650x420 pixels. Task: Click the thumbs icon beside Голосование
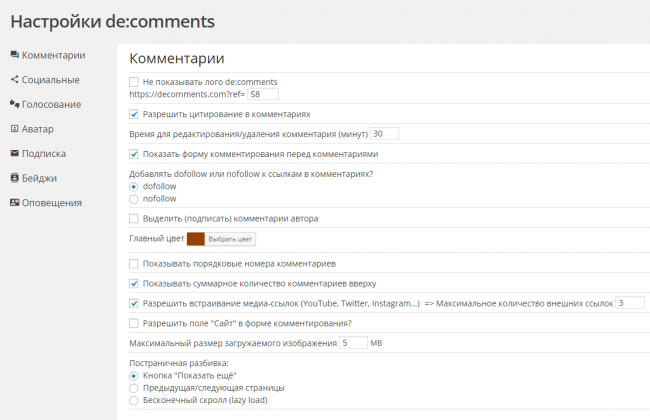(x=14, y=104)
